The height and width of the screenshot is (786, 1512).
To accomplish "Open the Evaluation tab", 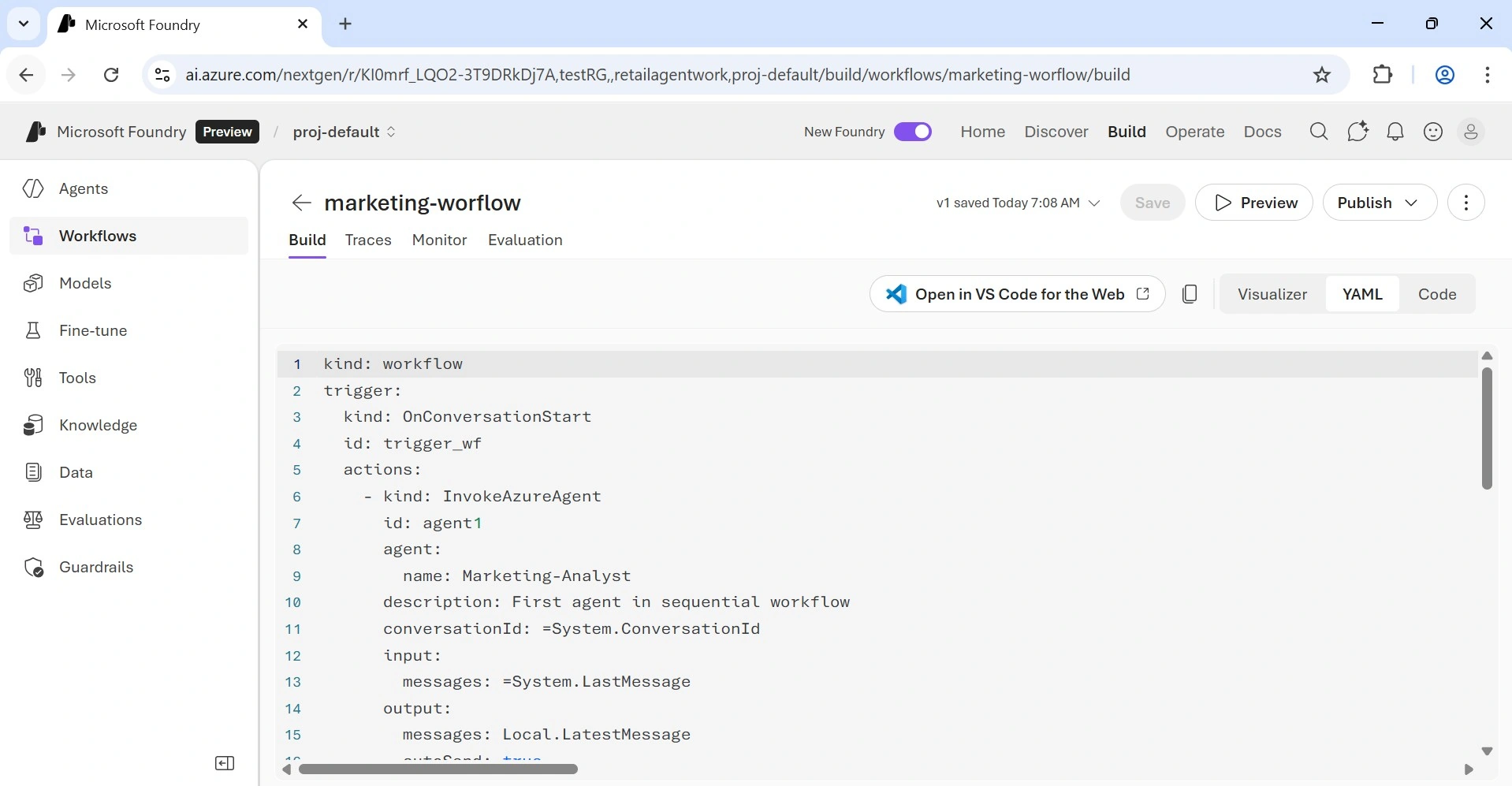I will point(525,240).
